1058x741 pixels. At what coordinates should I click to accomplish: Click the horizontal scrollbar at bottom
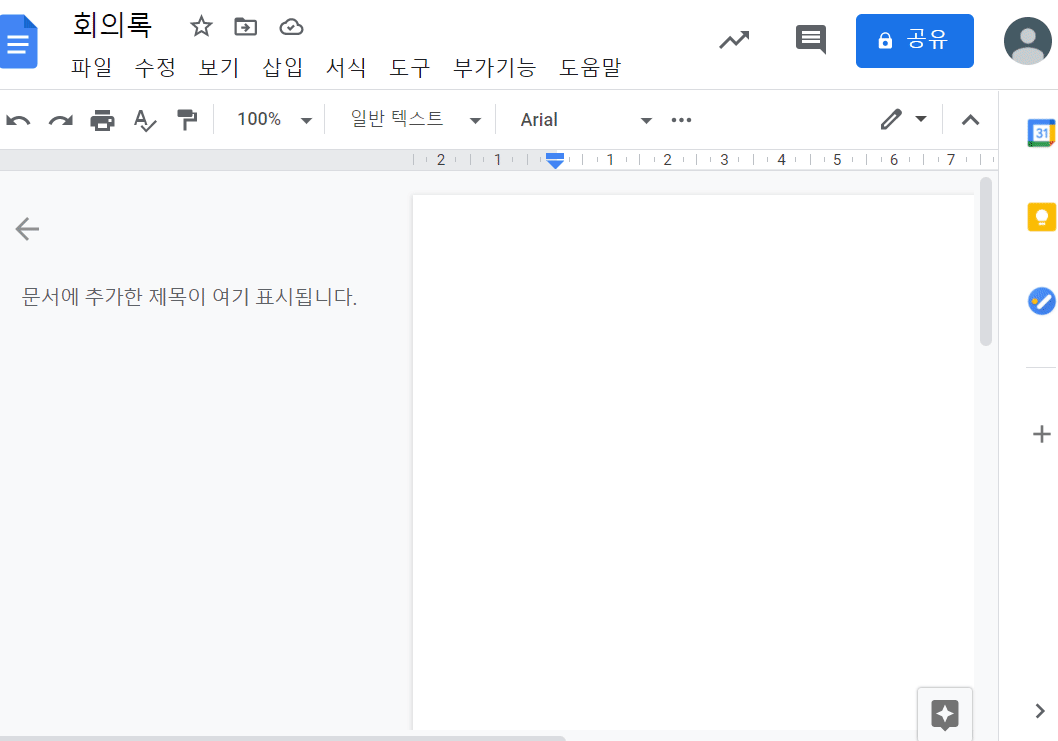(x=282, y=738)
